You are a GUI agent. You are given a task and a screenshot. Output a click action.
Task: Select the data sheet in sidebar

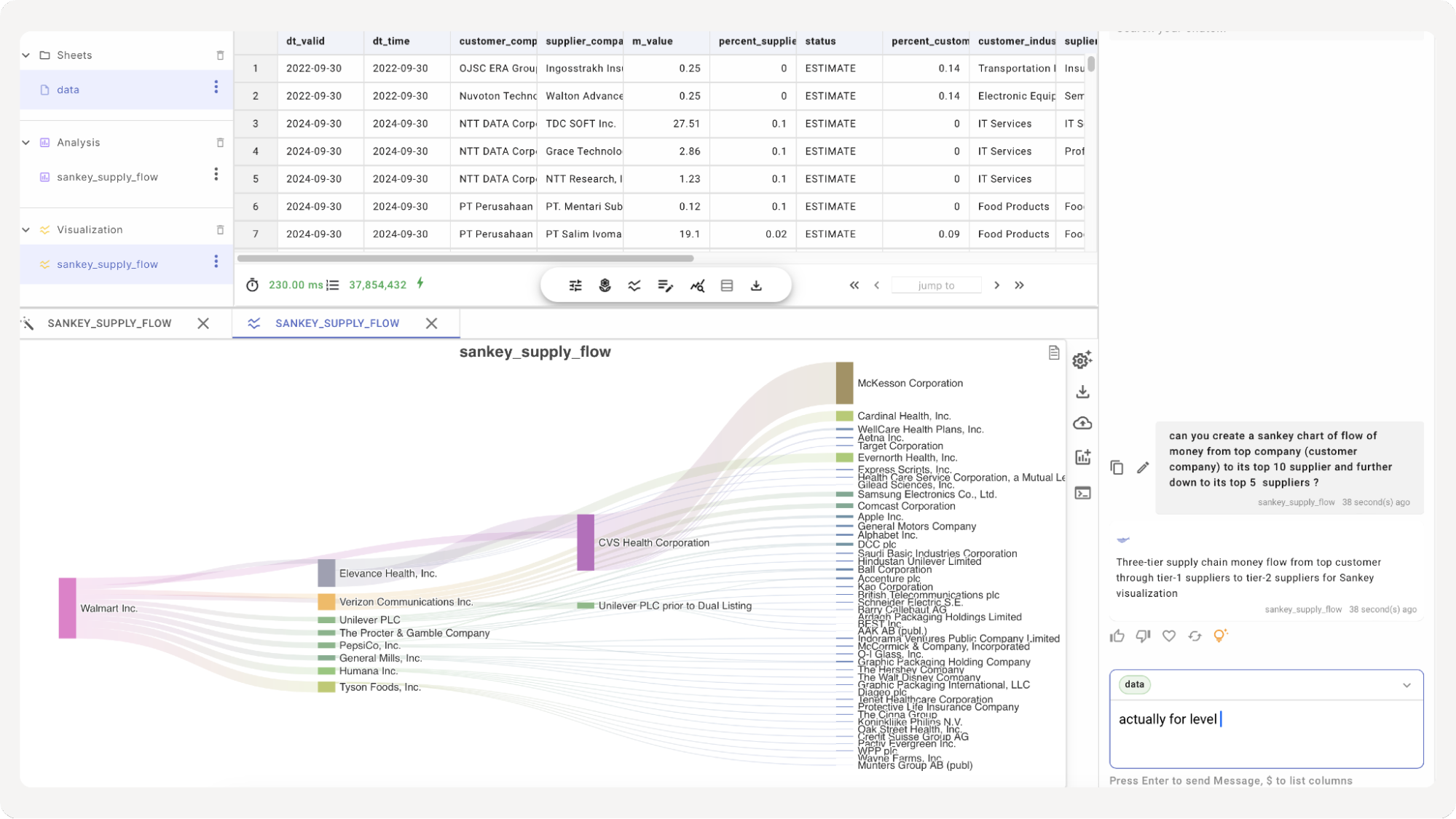126,90
